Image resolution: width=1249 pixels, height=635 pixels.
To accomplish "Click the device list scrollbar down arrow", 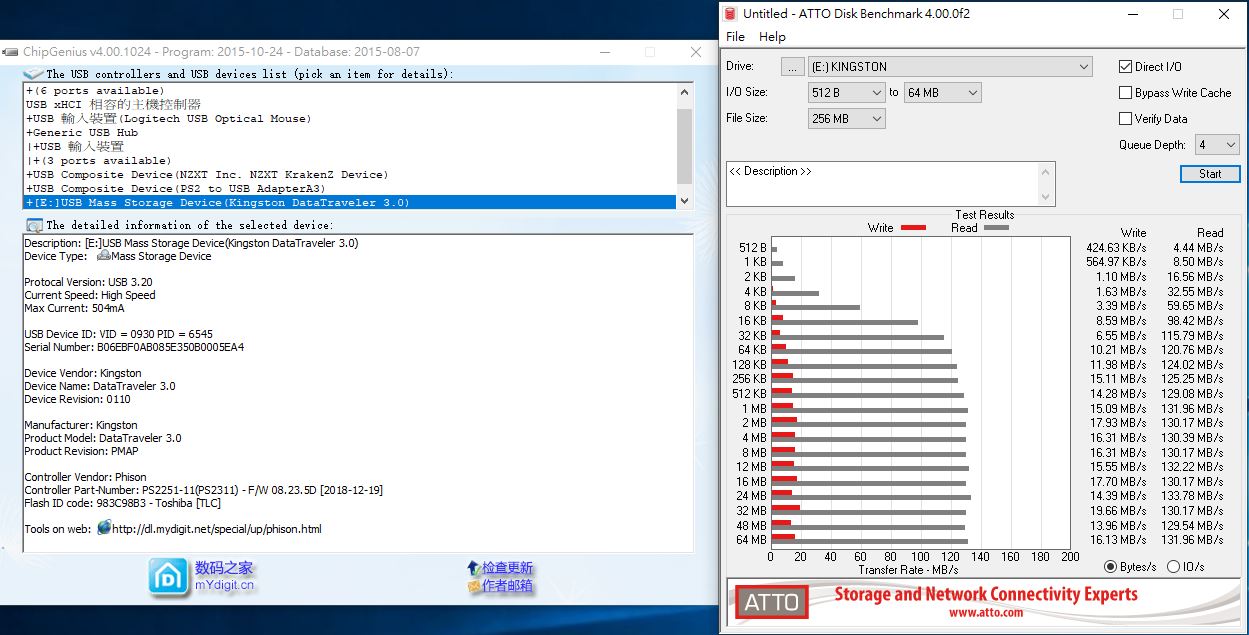I will pos(685,201).
